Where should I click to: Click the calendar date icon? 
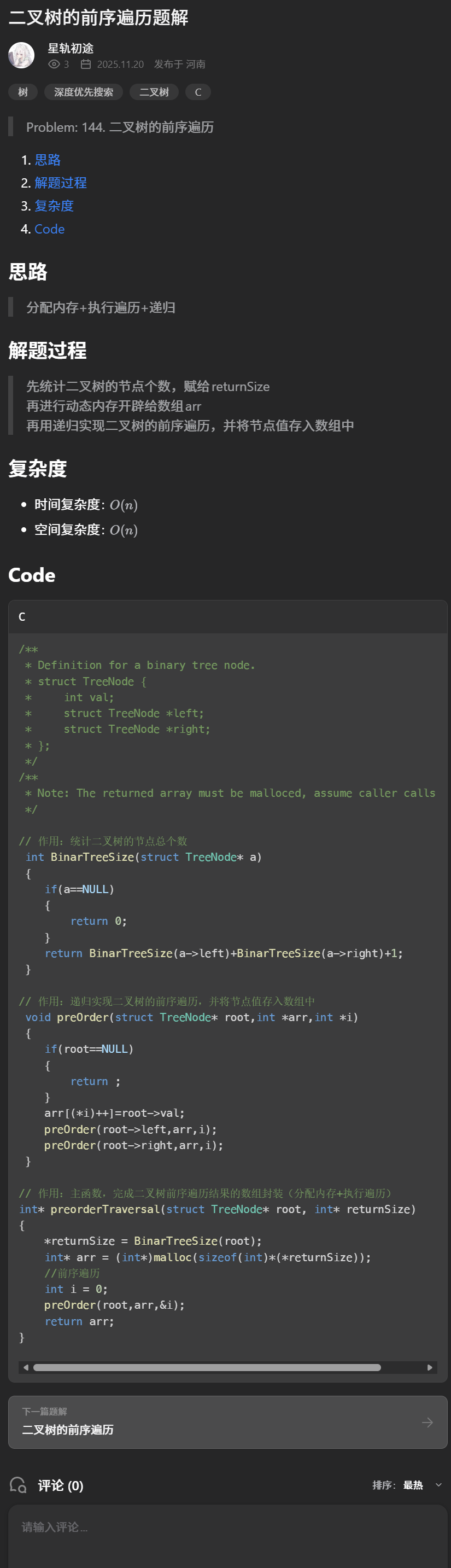pos(86,65)
